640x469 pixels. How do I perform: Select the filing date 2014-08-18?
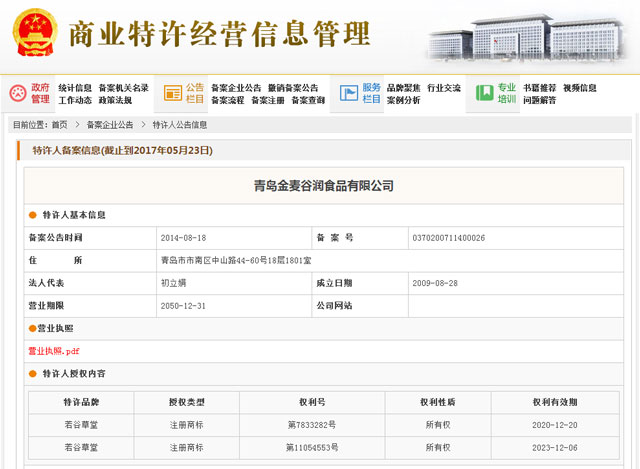tap(183, 238)
